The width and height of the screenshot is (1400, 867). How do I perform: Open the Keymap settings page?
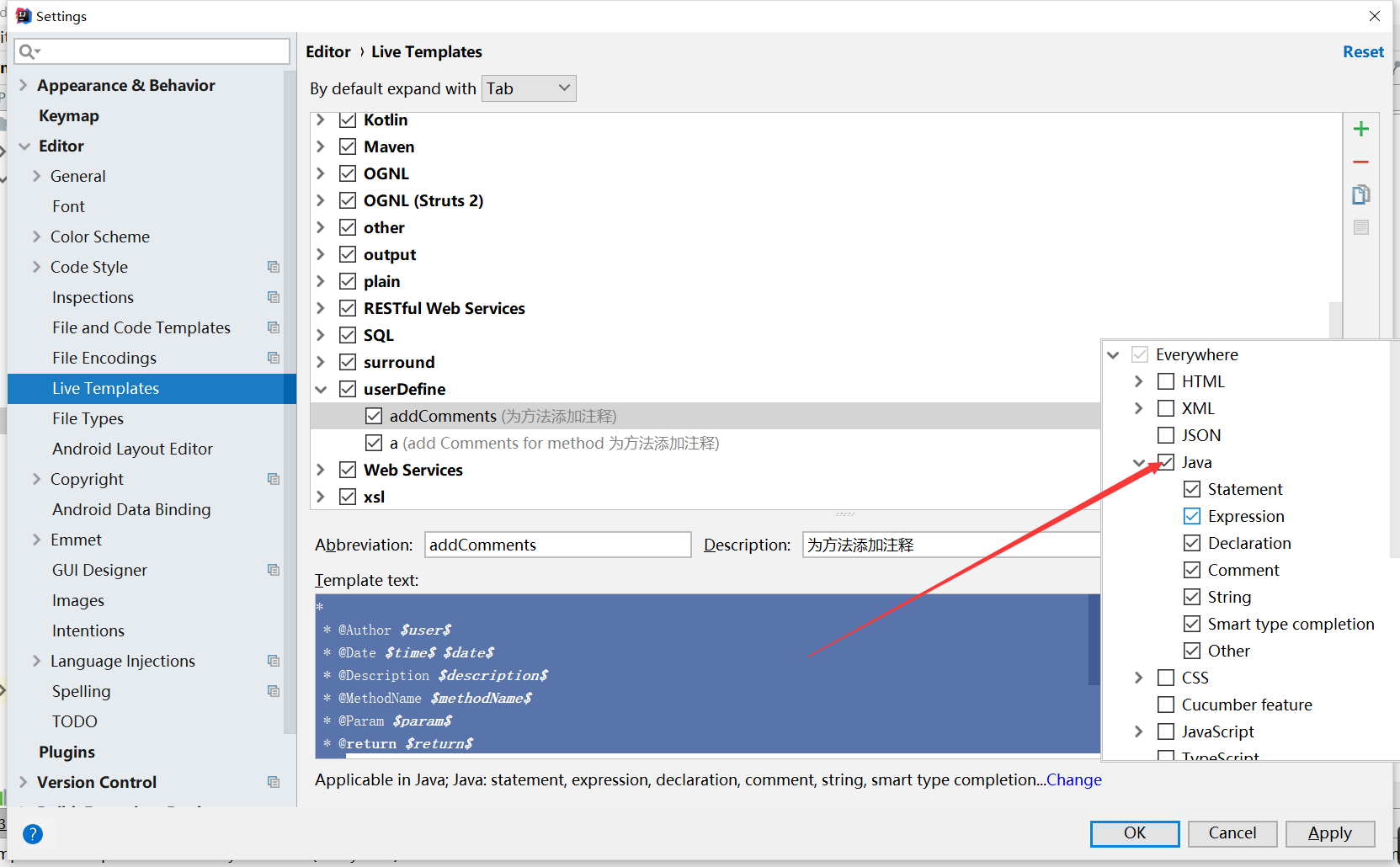pyautogui.click(x=69, y=115)
